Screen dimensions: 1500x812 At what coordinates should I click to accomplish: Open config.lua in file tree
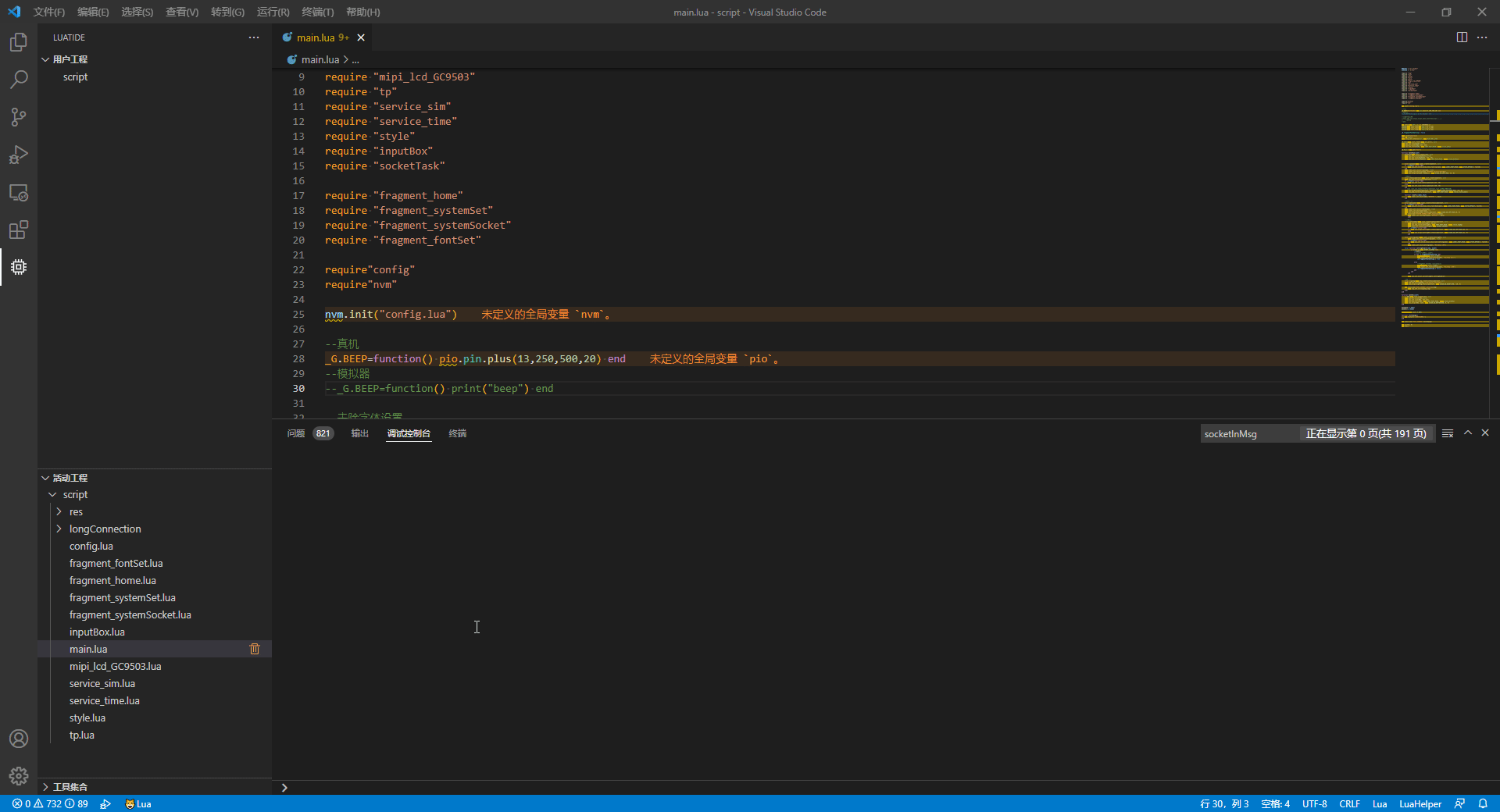pyautogui.click(x=91, y=547)
